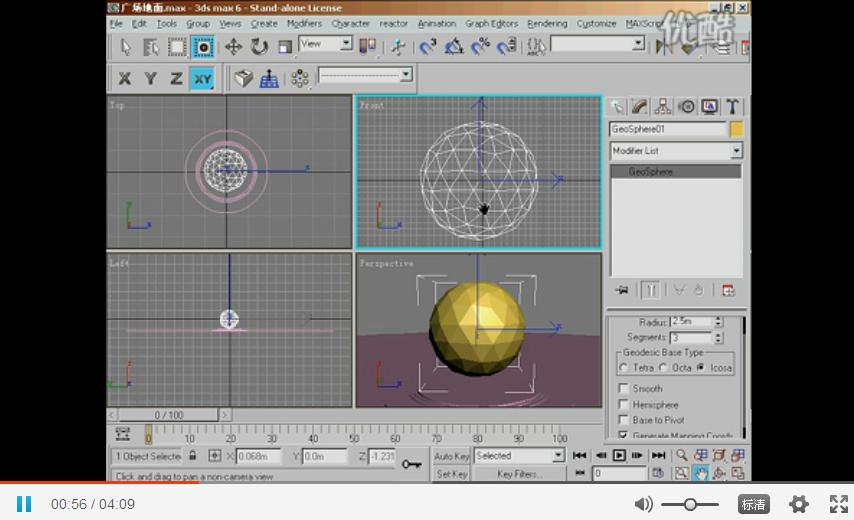
Task: Toggle the Percent Snap tool
Action: (480, 47)
